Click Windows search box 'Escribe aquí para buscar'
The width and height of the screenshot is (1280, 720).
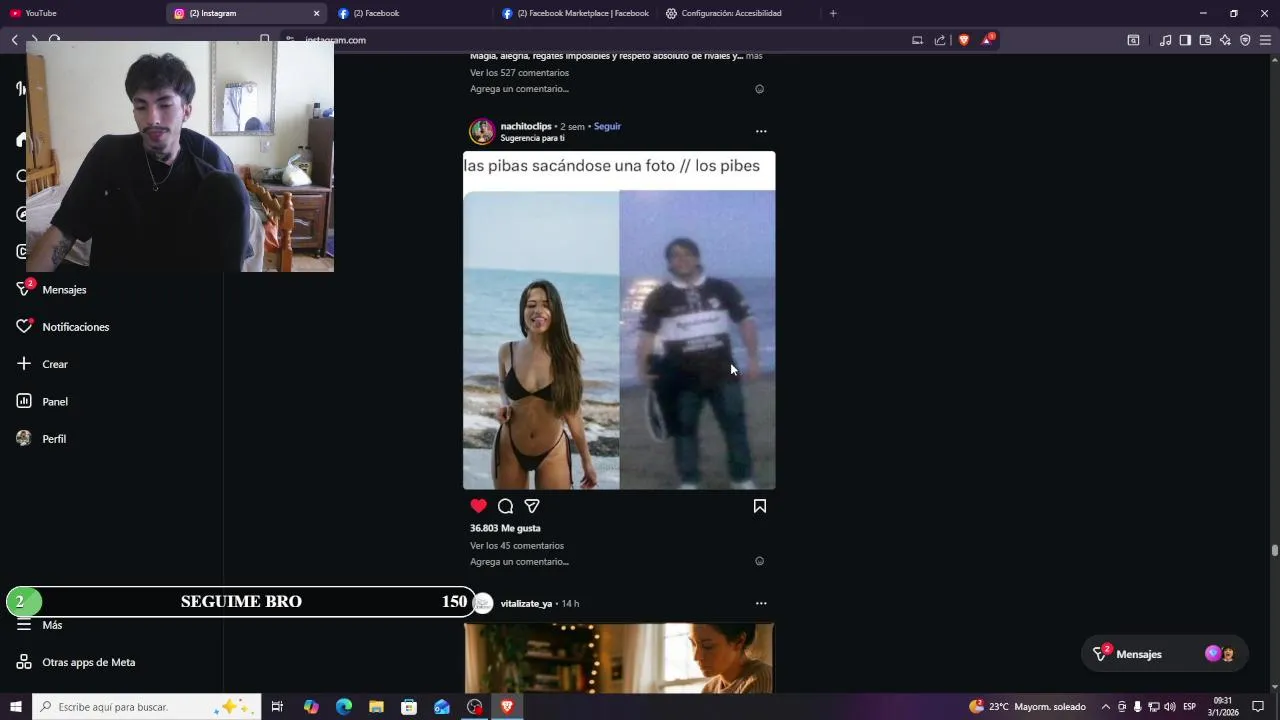(147, 707)
